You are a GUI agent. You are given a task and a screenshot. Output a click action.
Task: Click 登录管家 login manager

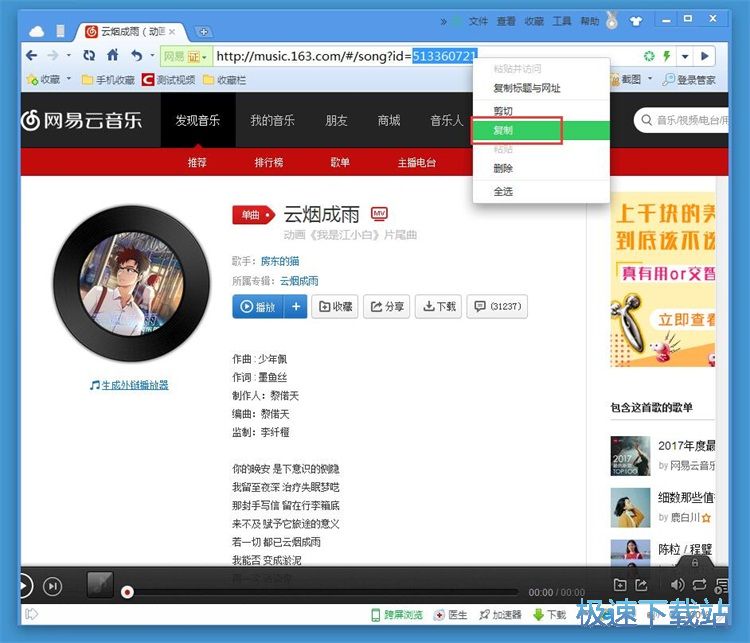click(x=689, y=79)
